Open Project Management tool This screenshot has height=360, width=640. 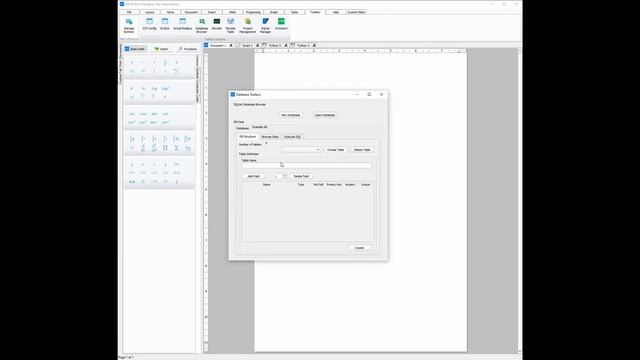tap(247, 25)
